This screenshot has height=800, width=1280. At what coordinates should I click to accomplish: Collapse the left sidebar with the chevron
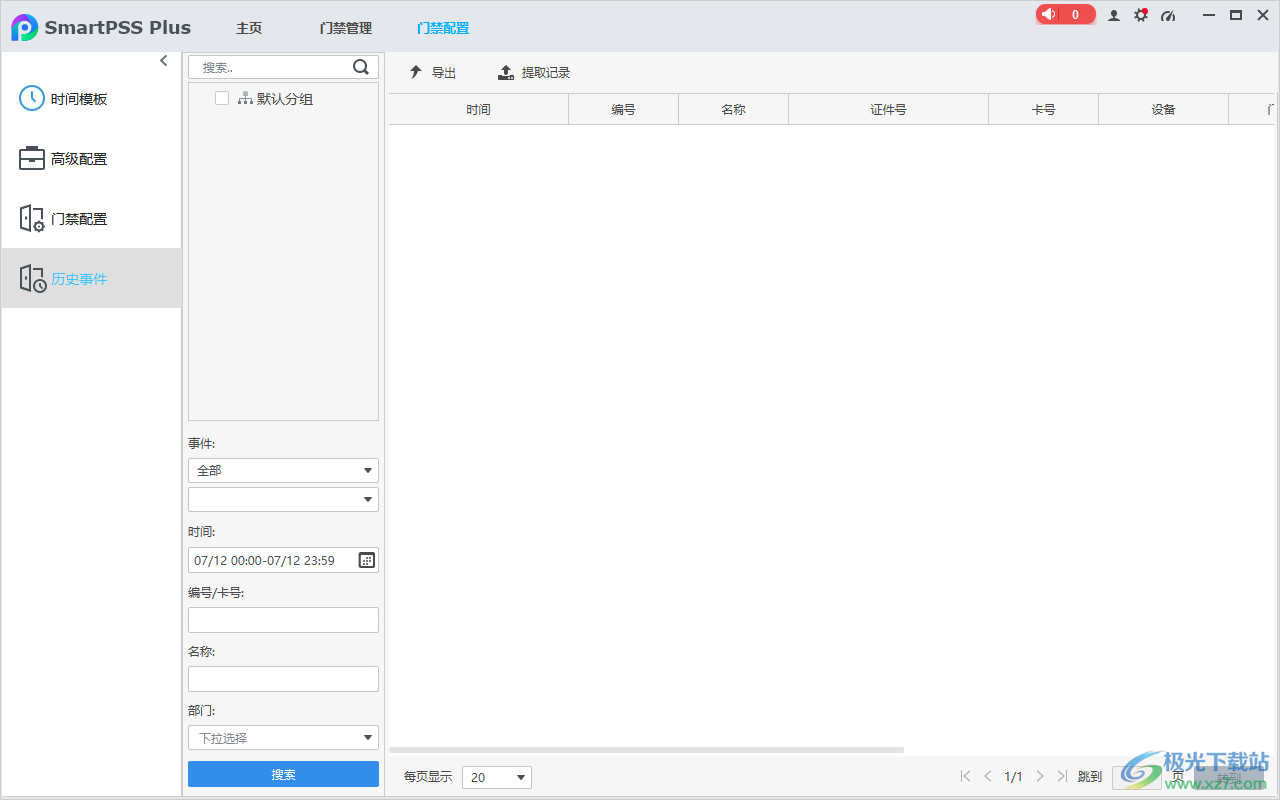pyautogui.click(x=164, y=61)
